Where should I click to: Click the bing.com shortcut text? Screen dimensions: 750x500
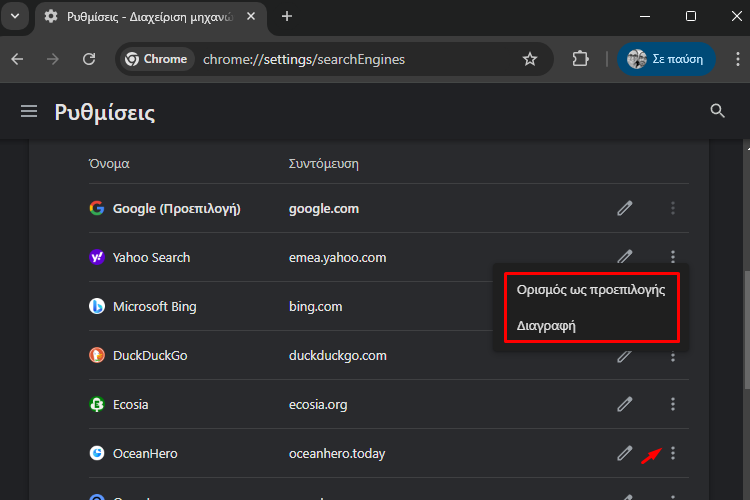pos(315,307)
